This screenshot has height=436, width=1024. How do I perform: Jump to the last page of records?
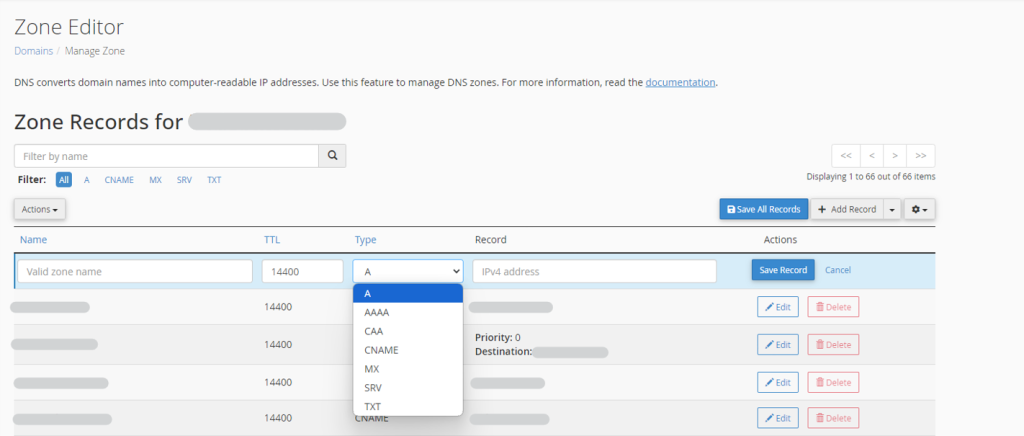tap(921, 156)
